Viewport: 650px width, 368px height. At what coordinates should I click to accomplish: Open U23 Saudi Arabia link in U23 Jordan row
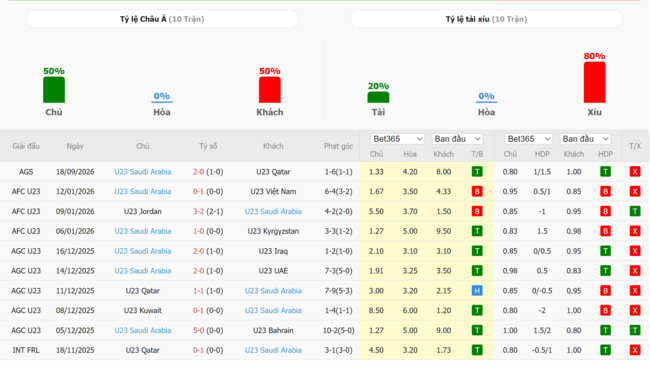pos(273,211)
